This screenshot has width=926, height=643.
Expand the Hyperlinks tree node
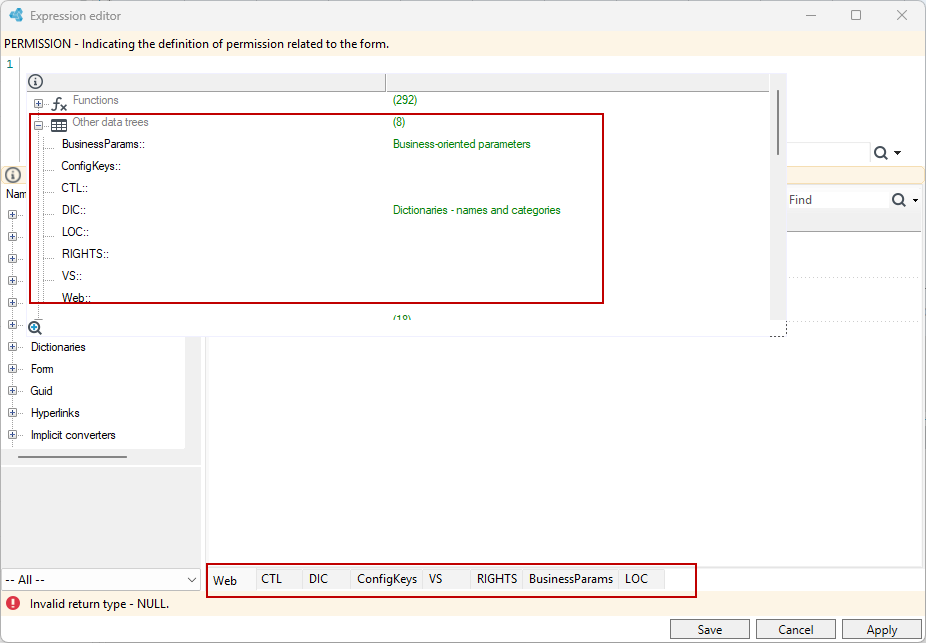pyautogui.click(x=12, y=413)
